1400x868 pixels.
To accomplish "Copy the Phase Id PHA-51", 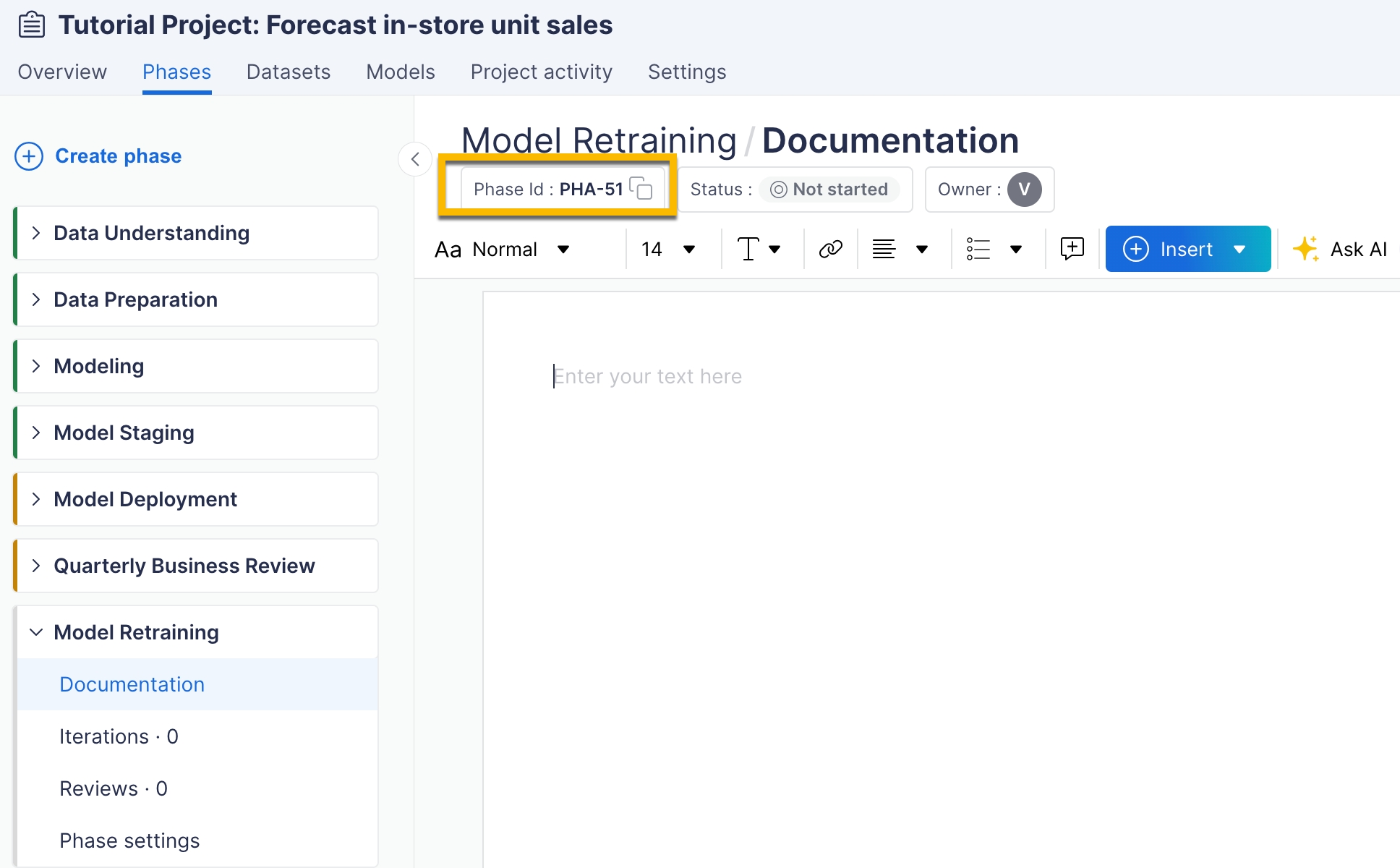I will [641, 189].
